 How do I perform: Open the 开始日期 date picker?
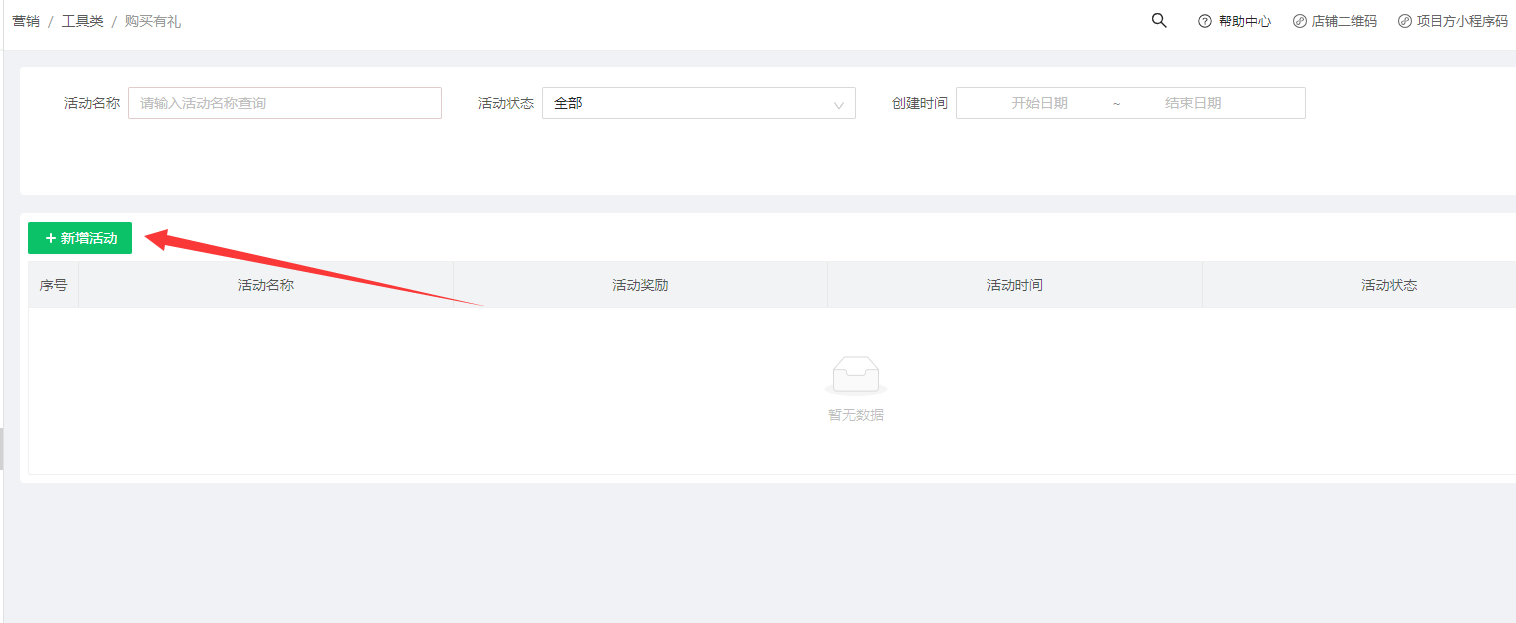pos(1039,103)
